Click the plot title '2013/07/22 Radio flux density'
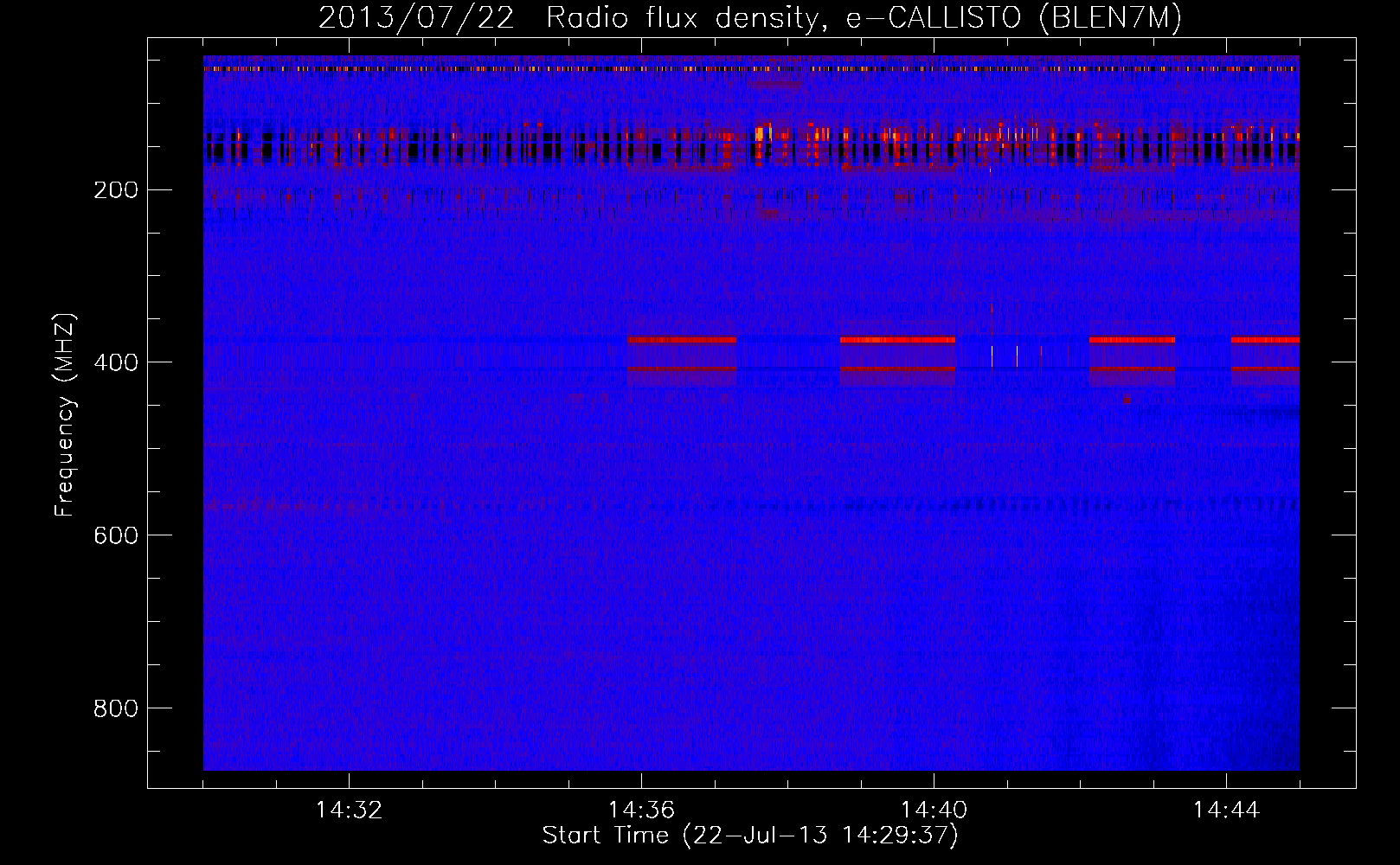This screenshot has width=1400, height=865. click(x=750, y=18)
